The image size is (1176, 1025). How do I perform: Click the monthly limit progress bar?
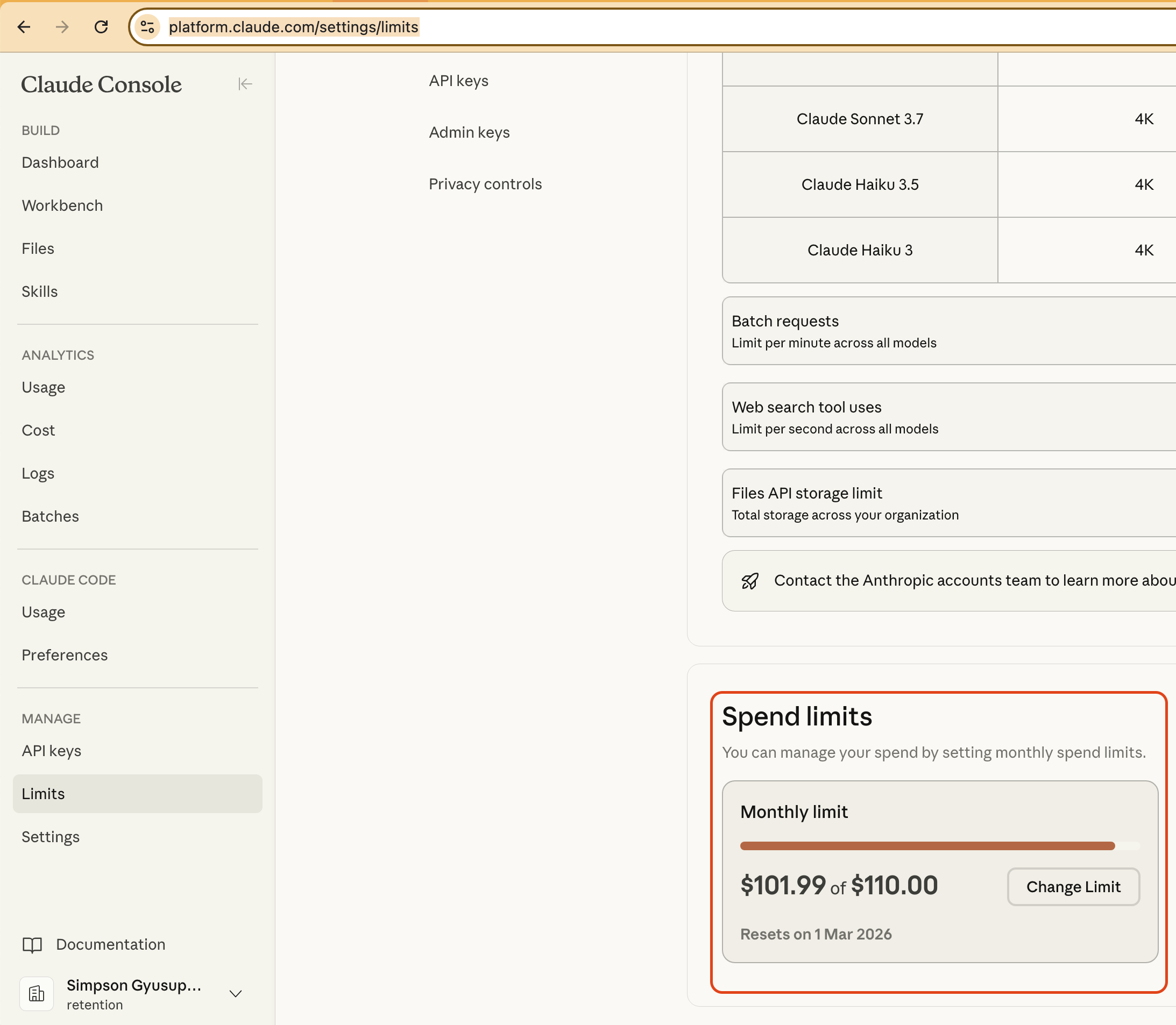[x=939, y=845]
